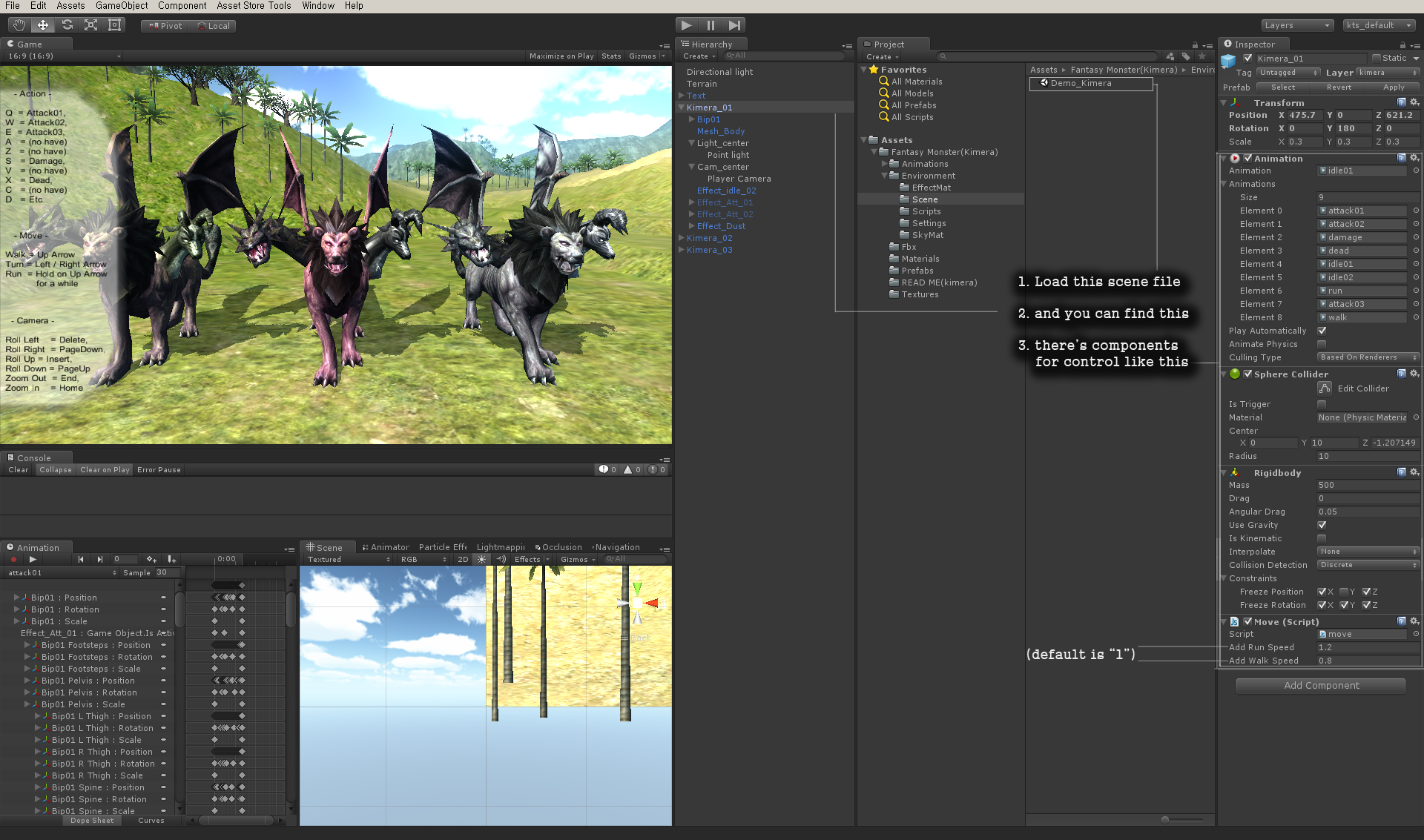Open Sphere Collider gear settings
Viewport: 1424px width, 840px height.
click(1414, 374)
